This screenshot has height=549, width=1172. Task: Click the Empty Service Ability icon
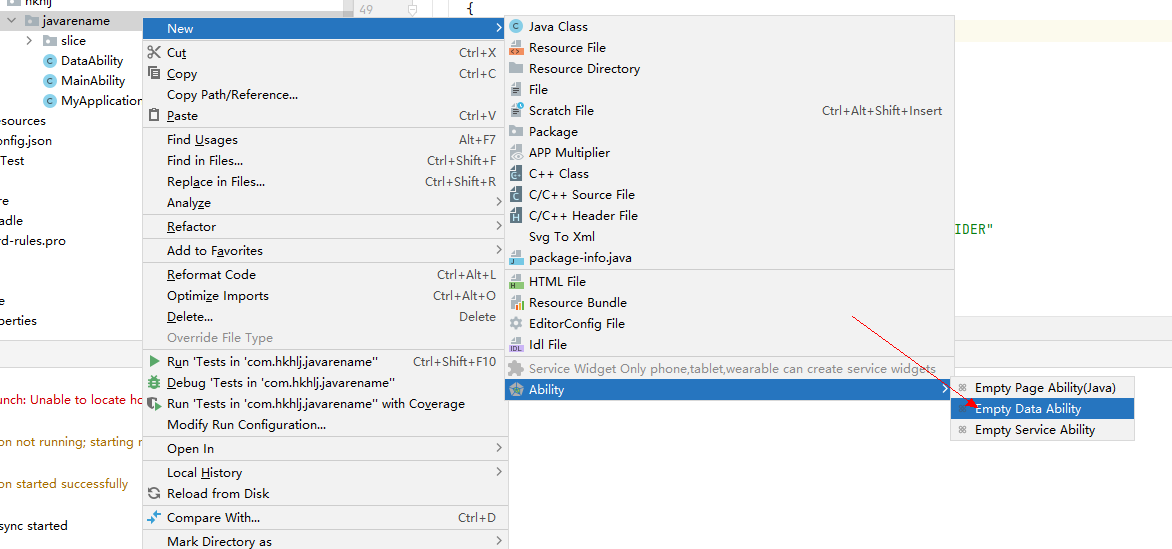point(963,429)
